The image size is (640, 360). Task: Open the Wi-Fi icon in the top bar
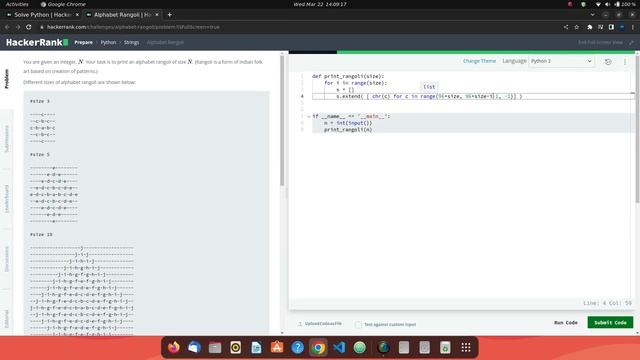(x=598, y=4)
